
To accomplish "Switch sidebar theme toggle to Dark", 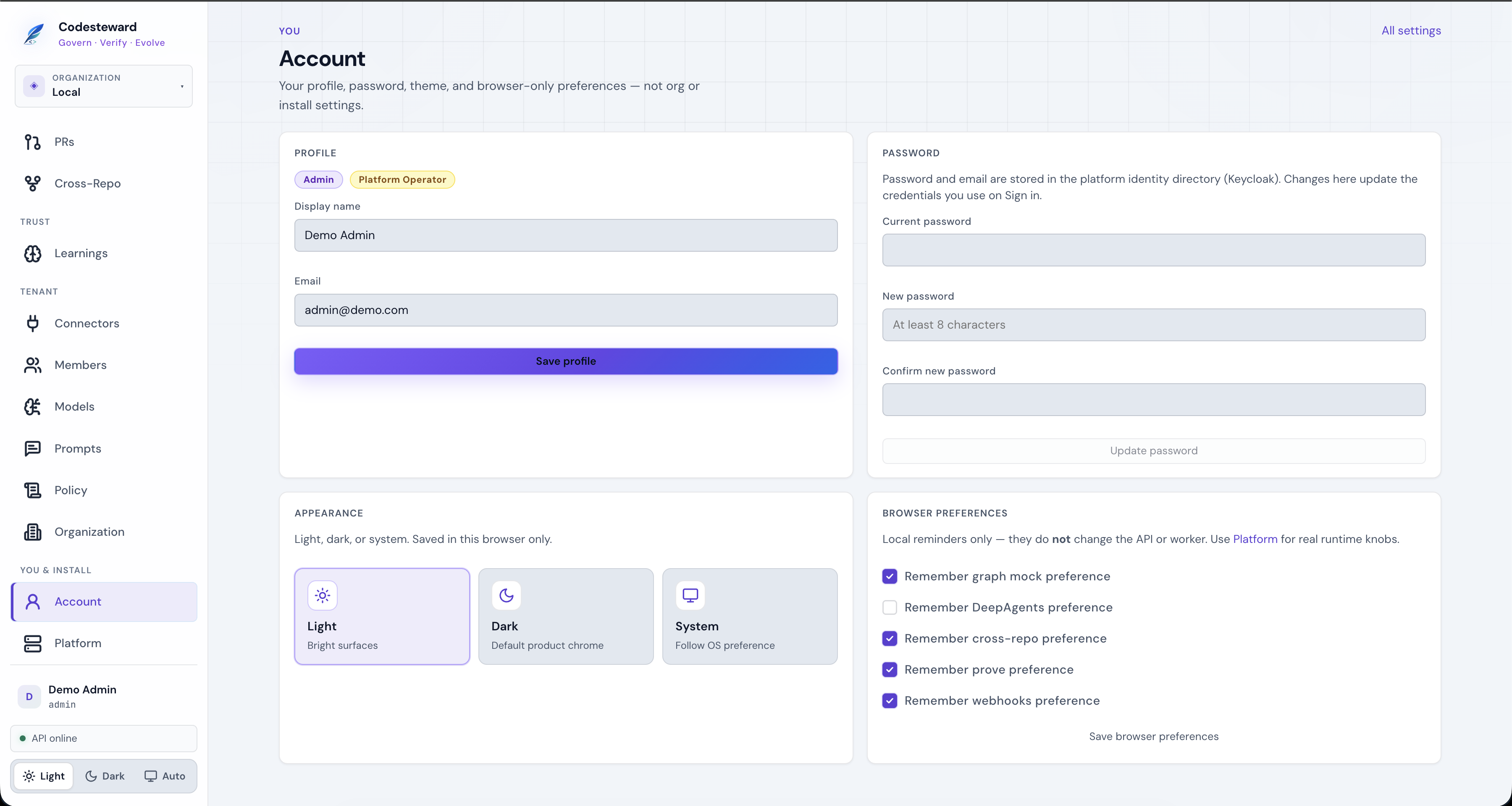I will (x=106, y=776).
